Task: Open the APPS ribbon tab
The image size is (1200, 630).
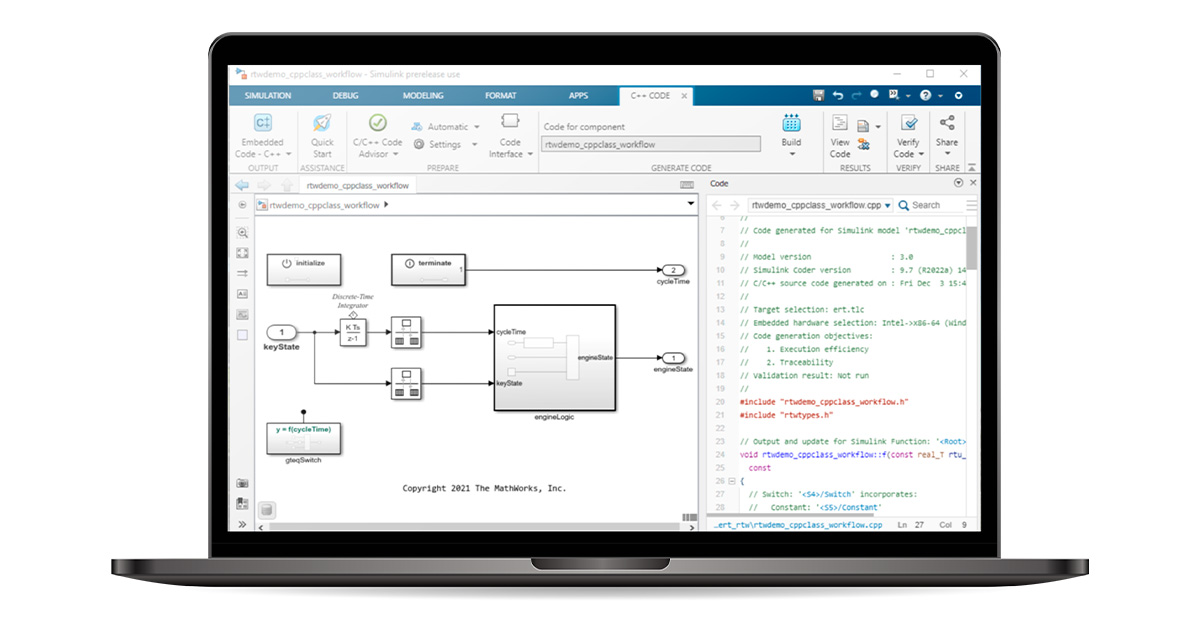Action: pyautogui.click(x=578, y=95)
